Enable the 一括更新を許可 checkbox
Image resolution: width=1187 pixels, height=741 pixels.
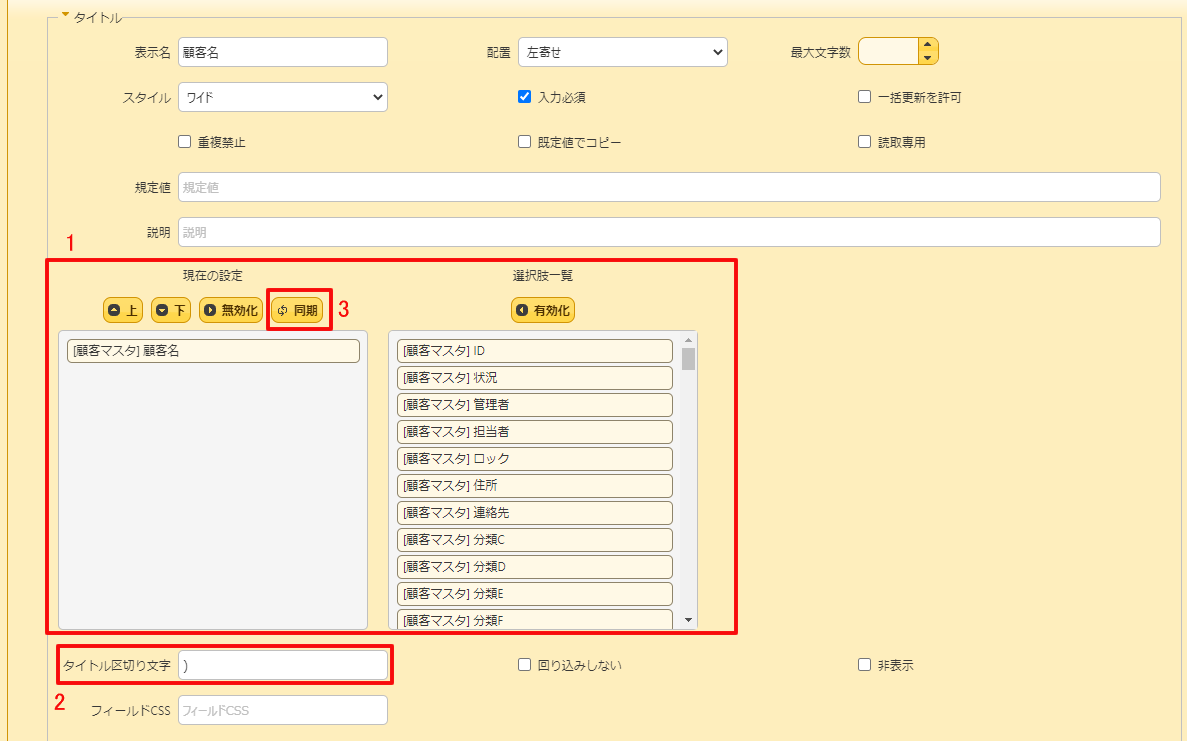[864, 96]
